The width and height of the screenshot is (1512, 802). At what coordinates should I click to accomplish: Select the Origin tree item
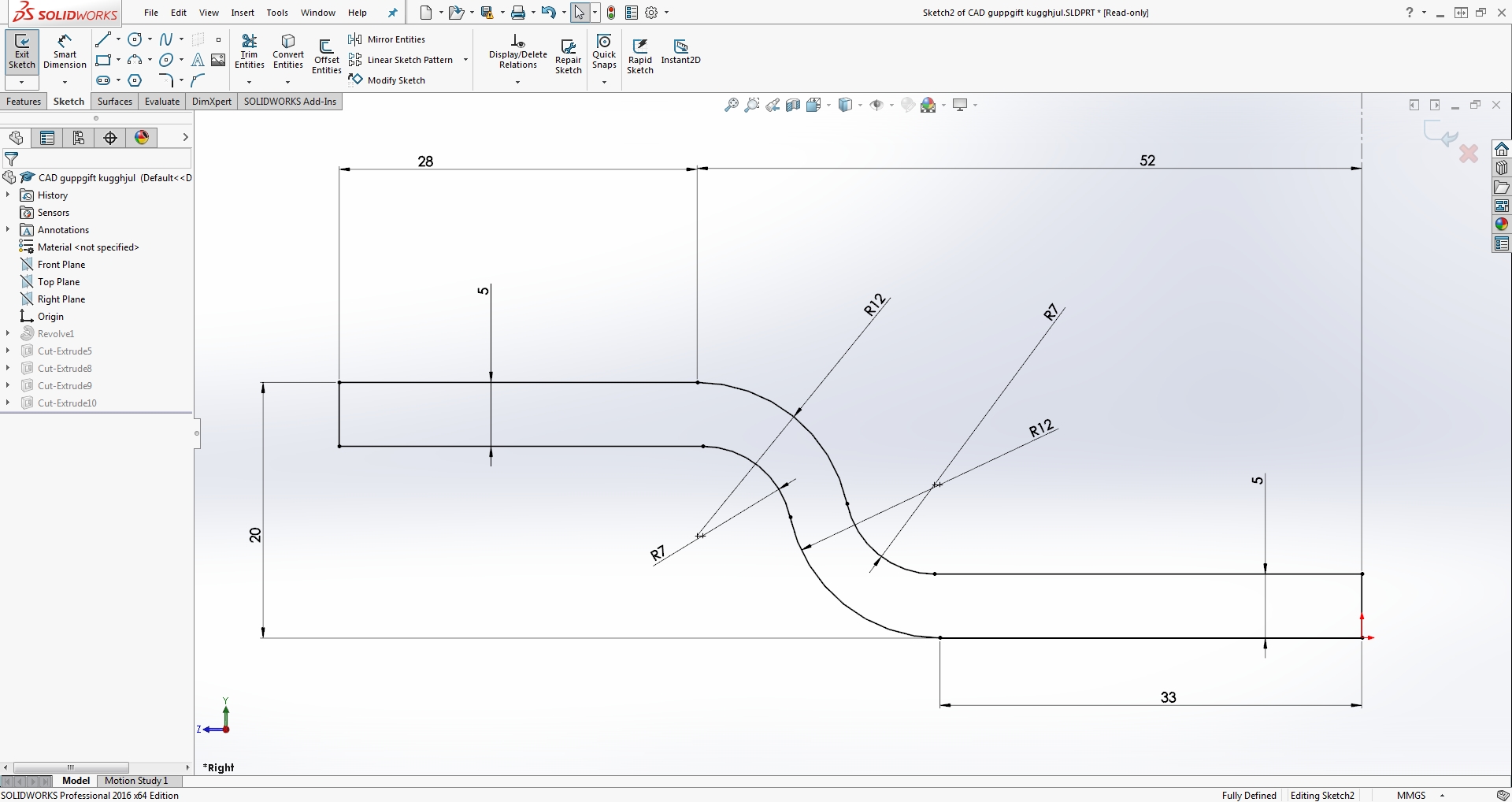pyautogui.click(x=43, y=316)
